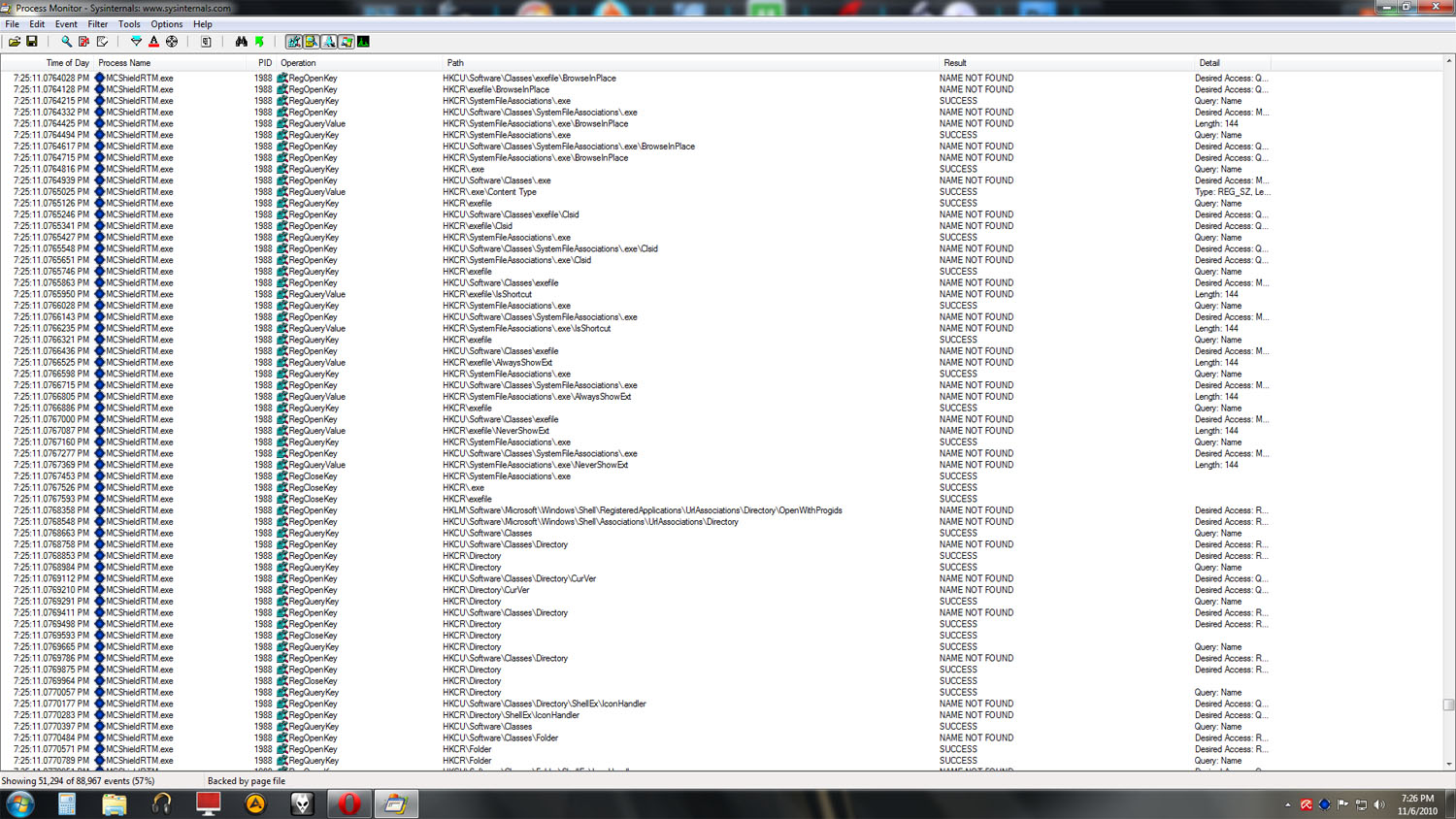Click the Process Name column header
The image size is (1456, 819).
point(172,63)
